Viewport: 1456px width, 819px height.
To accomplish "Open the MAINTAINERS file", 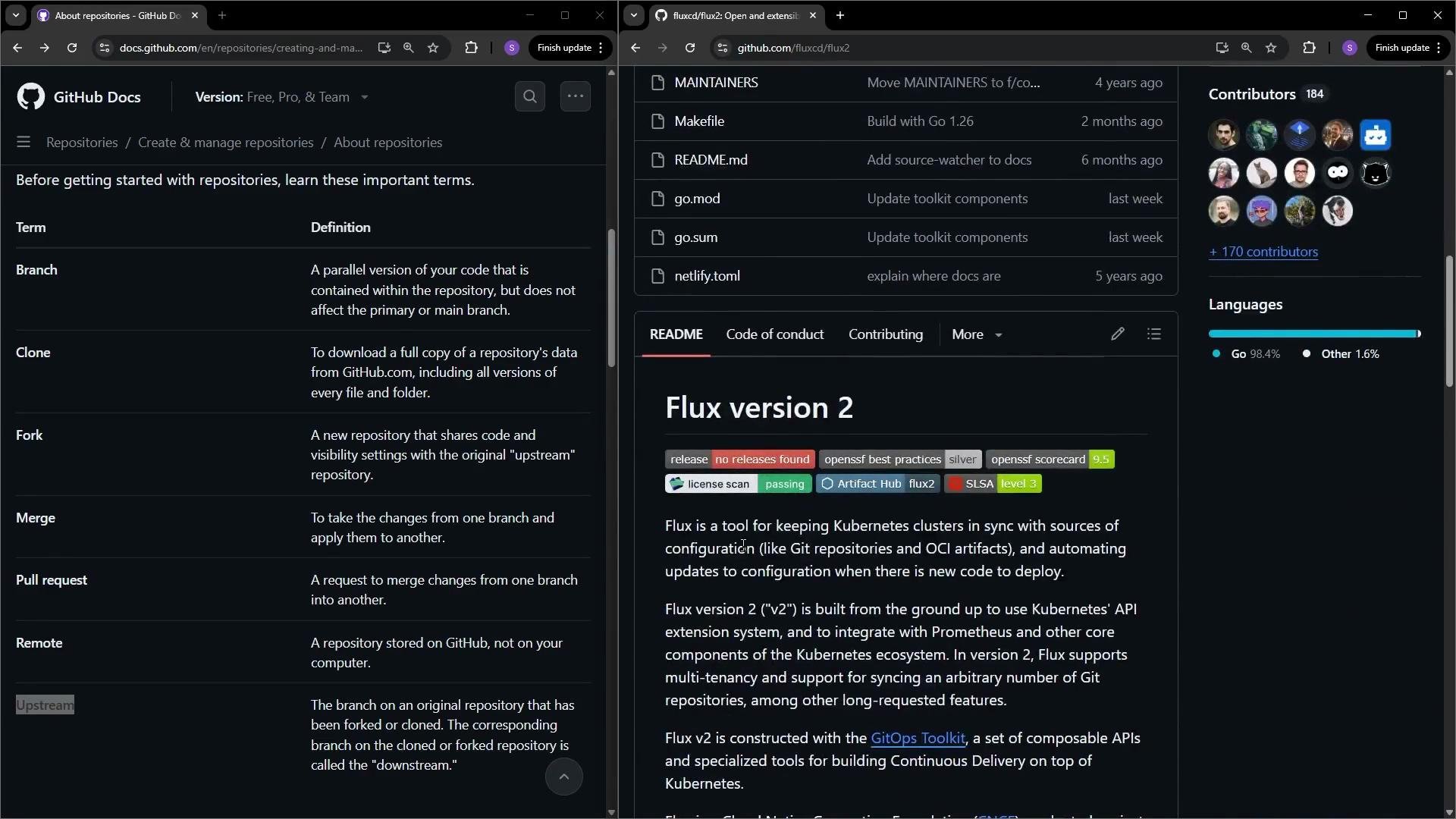I will tap(716, 83).
